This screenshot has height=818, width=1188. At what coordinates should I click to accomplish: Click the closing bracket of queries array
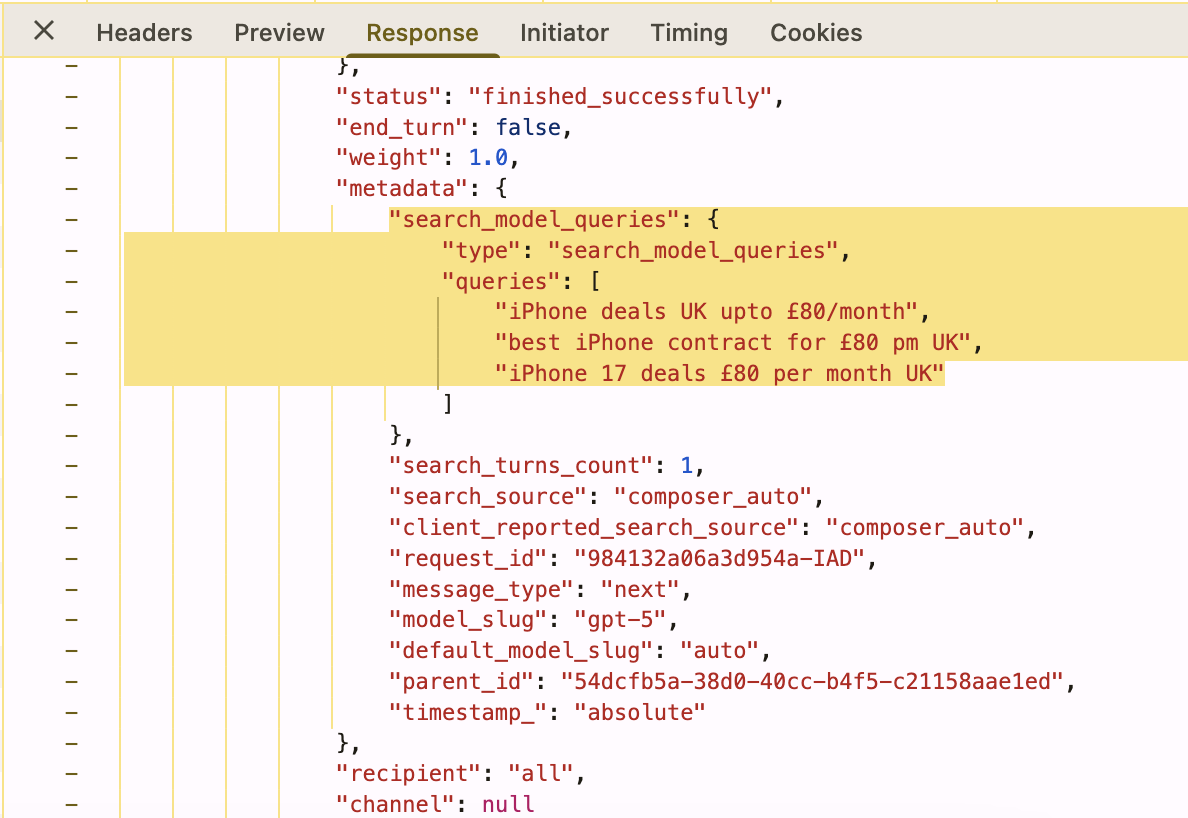point(448,404)
